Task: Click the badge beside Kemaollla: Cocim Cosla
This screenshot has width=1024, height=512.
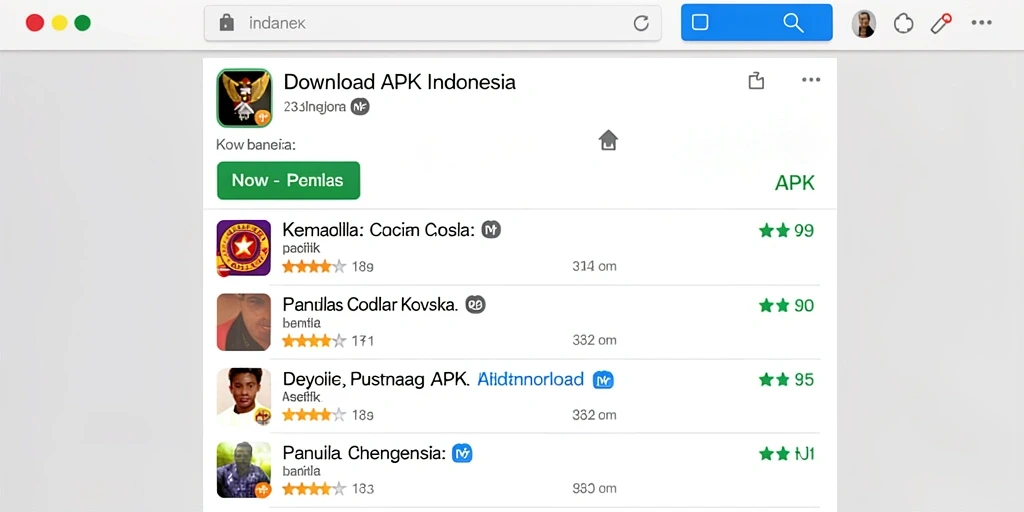Action: (x=491, y=229)
